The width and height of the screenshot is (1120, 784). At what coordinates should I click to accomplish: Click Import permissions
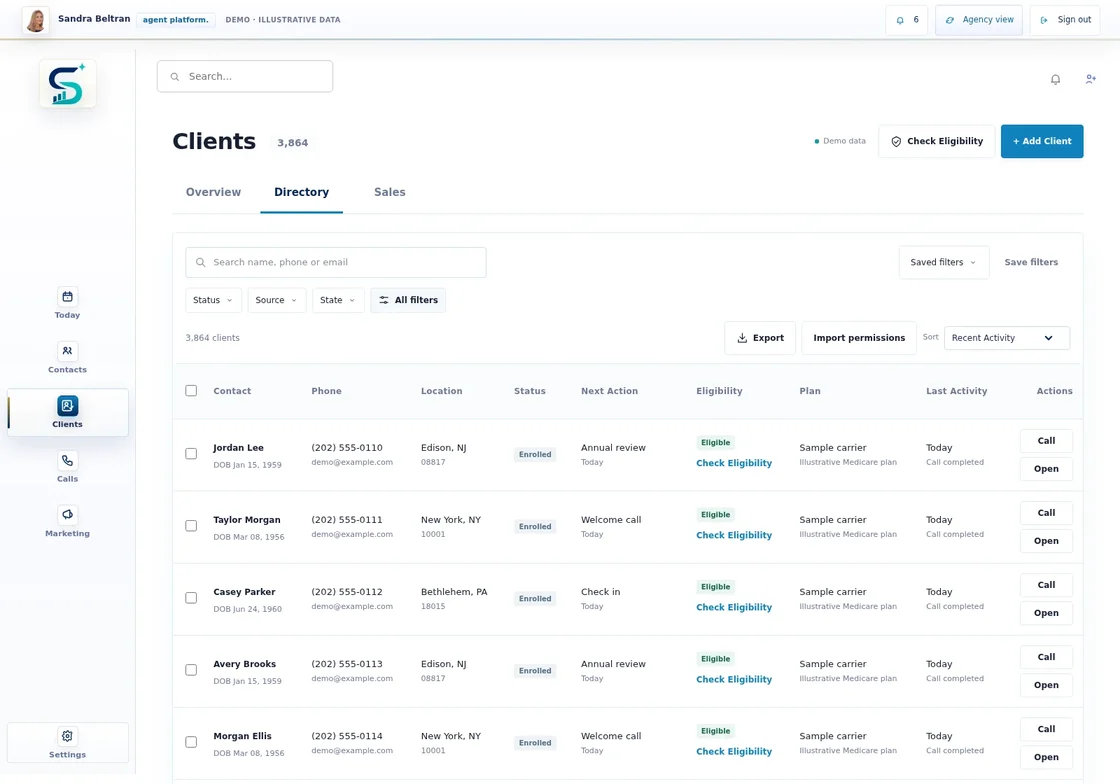(x=859, y=338)
